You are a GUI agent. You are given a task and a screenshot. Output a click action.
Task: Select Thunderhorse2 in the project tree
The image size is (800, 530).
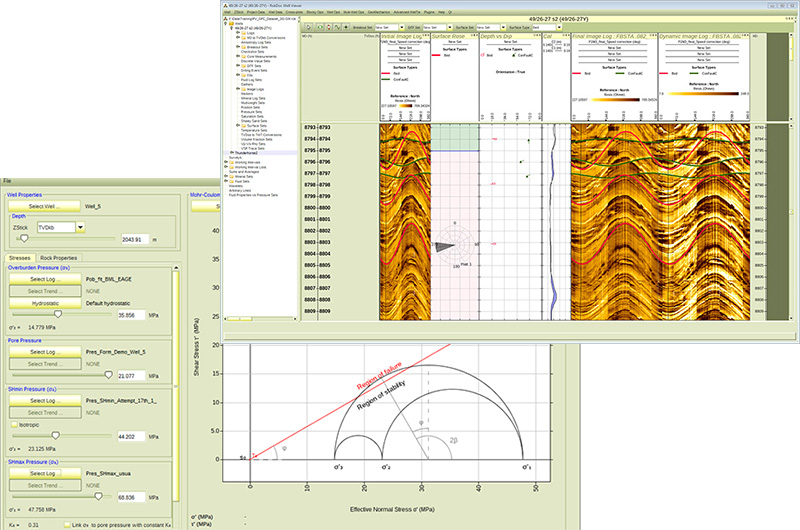pos(246,152)
